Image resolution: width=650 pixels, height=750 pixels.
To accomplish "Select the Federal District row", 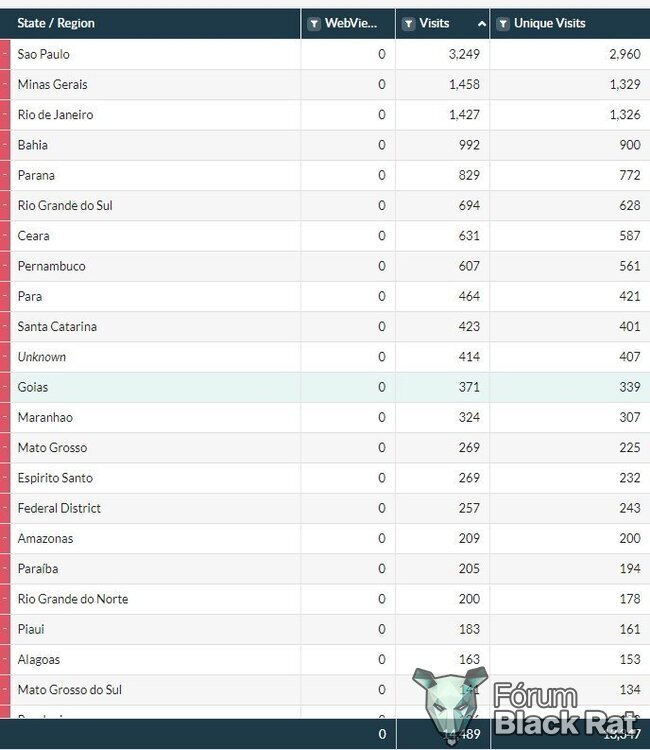I will [x=325, y=508].
